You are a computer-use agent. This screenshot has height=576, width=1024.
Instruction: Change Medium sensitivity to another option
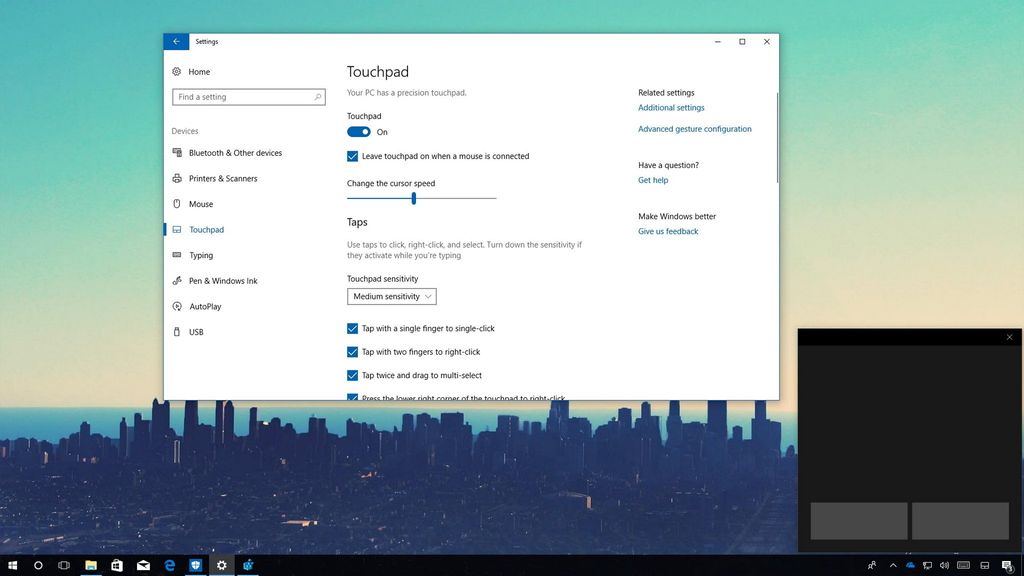point(391,296)
